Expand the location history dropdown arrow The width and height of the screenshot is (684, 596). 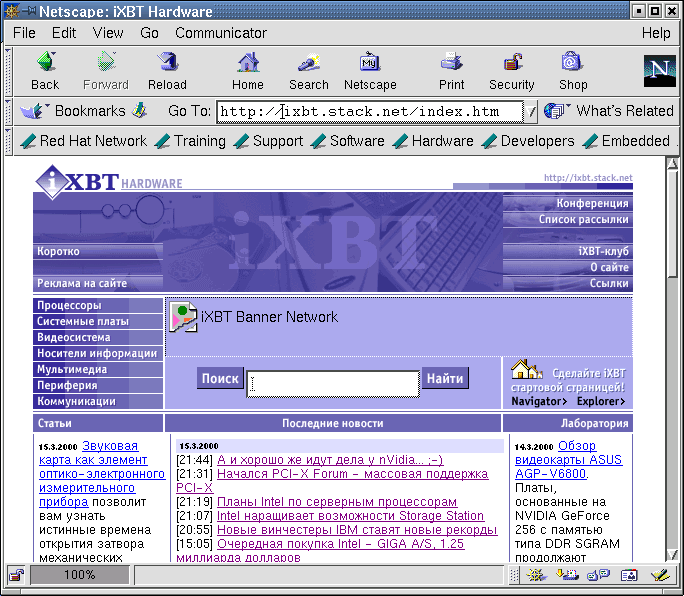533,112
